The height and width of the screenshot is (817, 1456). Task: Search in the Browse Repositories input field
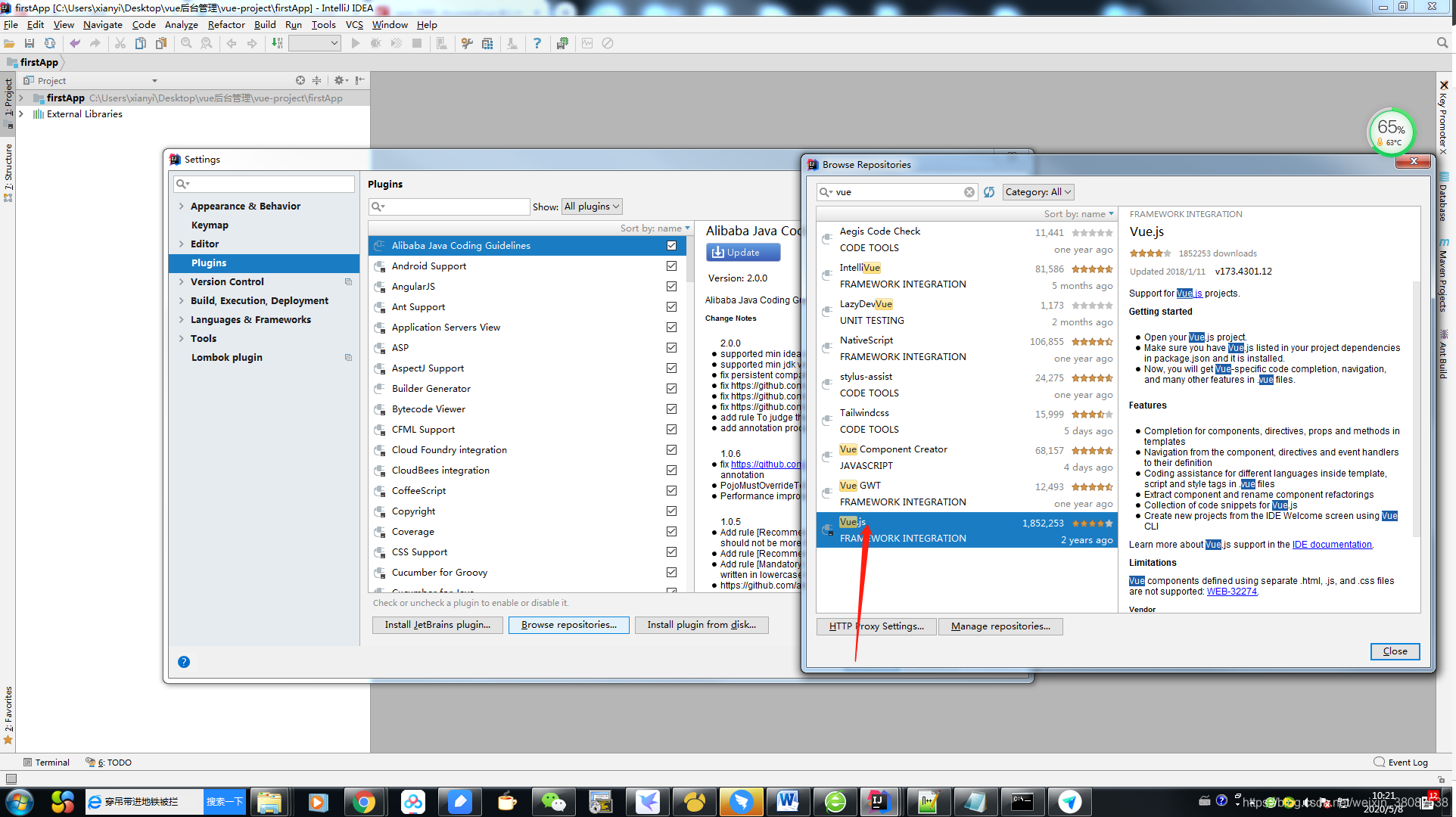click(x=894, y=191)
